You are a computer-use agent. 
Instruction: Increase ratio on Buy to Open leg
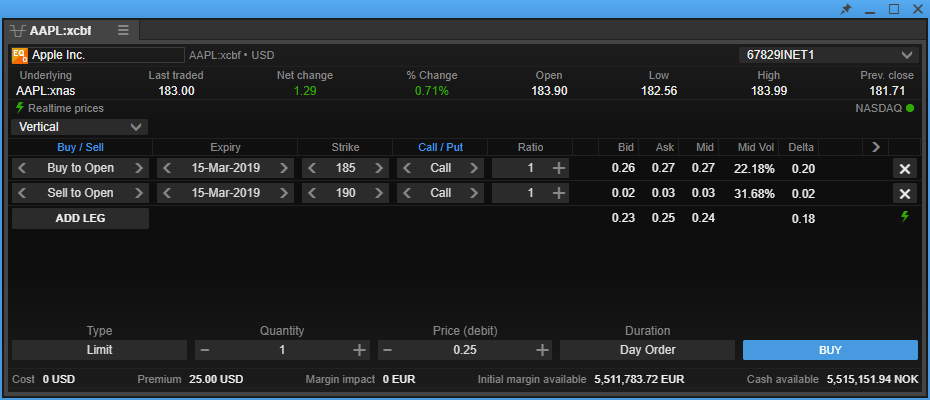click(x=558, y=168)
